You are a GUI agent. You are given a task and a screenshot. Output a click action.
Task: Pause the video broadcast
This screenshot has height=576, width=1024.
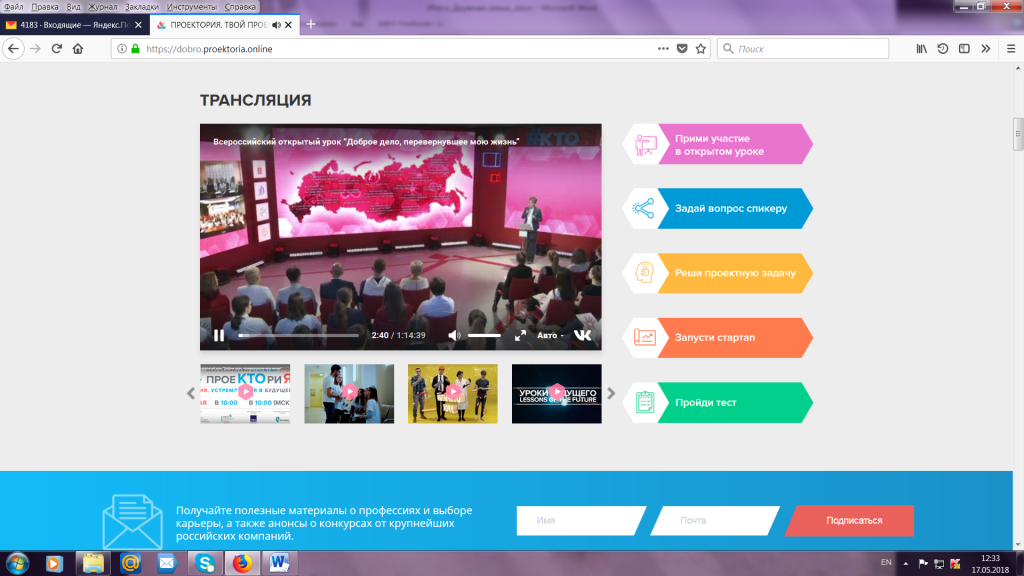[x=219, y=335]
